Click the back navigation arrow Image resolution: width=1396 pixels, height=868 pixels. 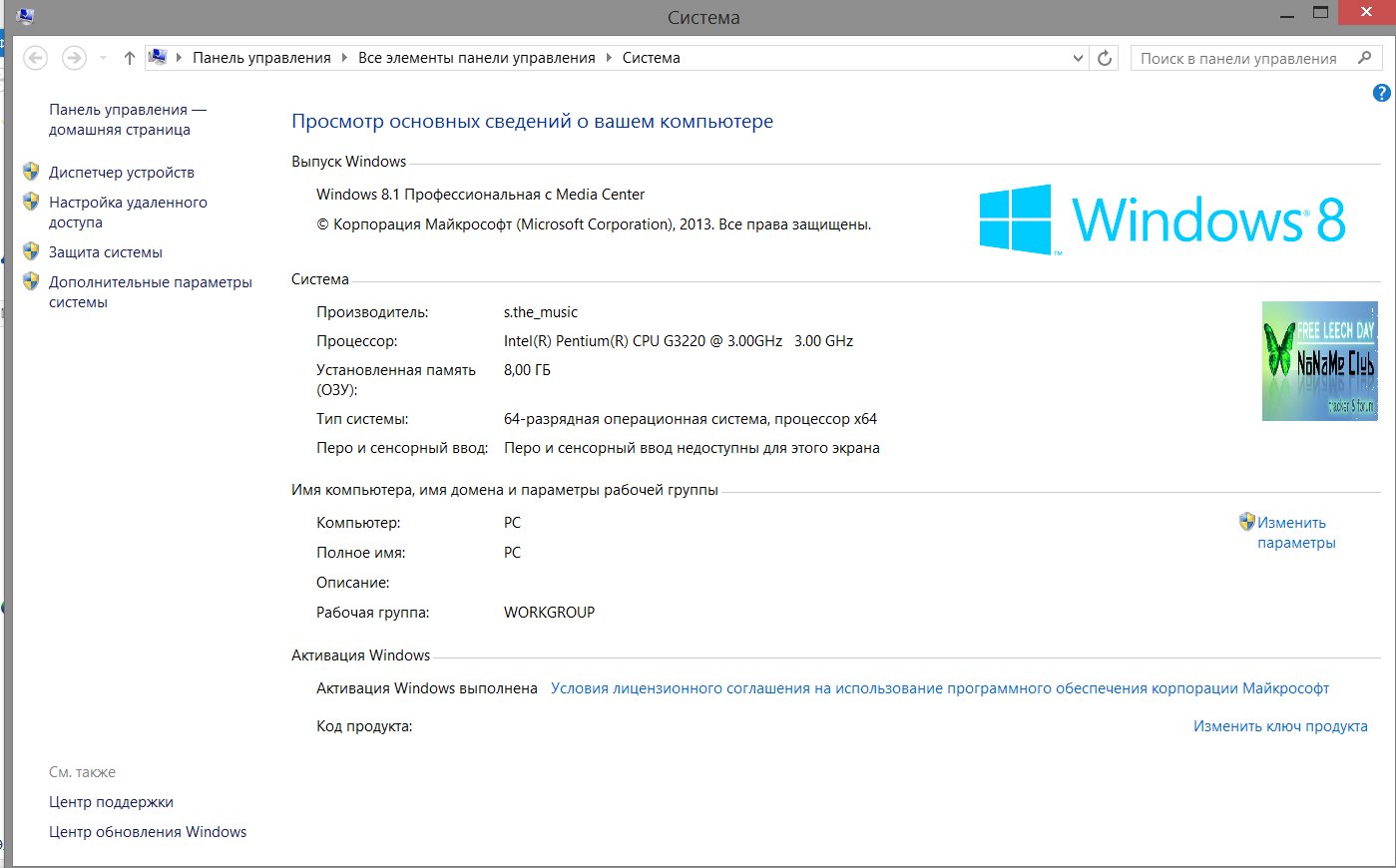(x=36, y=58)
